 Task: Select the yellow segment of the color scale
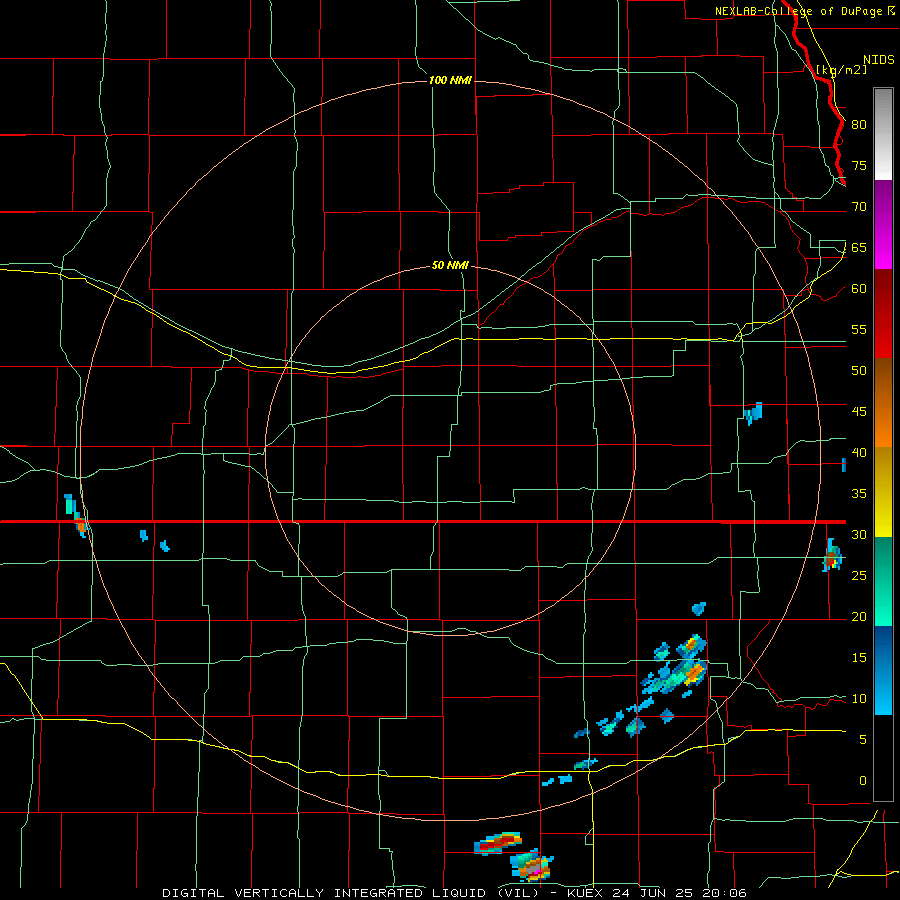click(x=883, y=492)
